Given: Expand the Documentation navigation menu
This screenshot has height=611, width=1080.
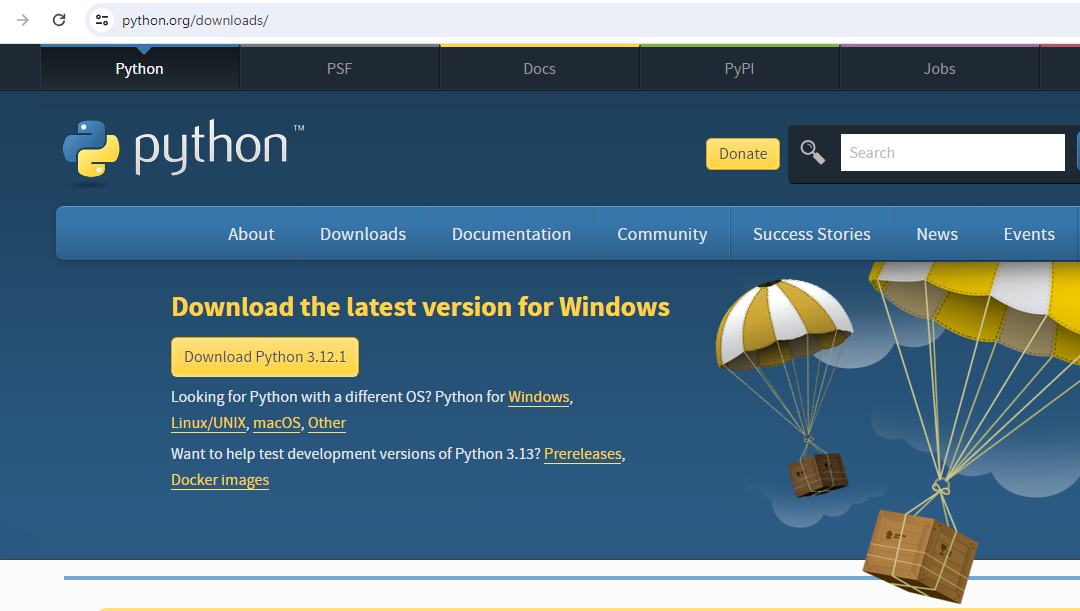Looking at the screenshot, I should coord(511,234).
